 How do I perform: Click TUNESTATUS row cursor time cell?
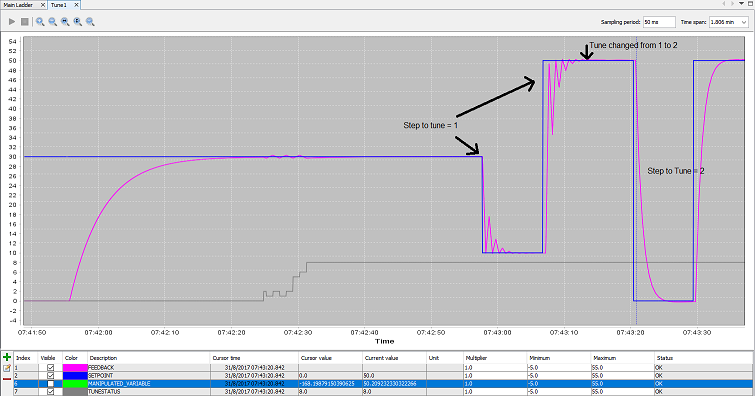coord(255,392)
